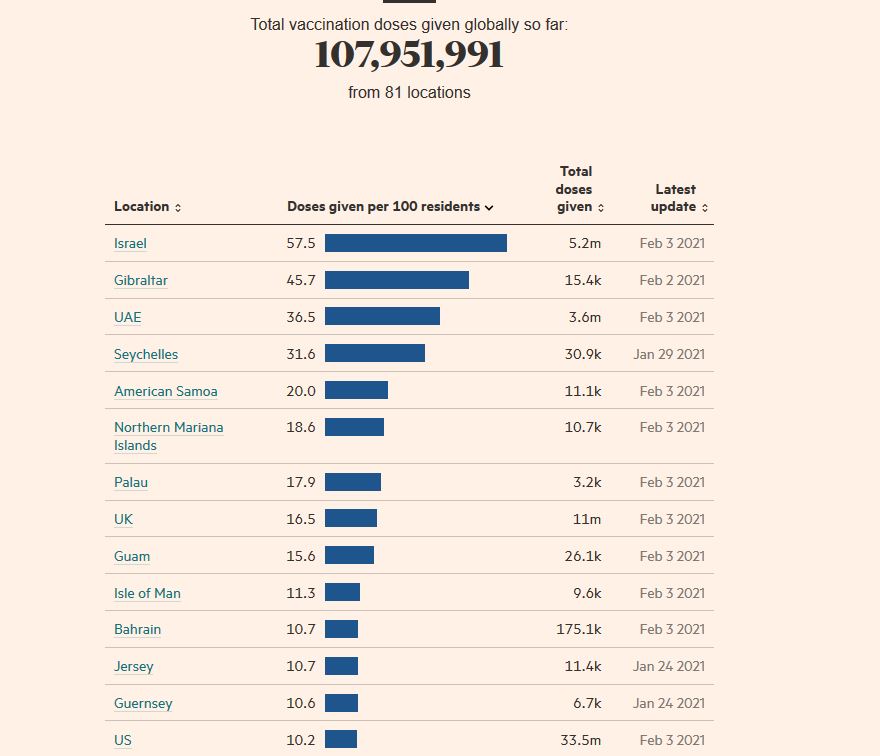
Task: Click Israel's 57.5 doses bar
Action: pyautogui.click(x=416, y=243)
